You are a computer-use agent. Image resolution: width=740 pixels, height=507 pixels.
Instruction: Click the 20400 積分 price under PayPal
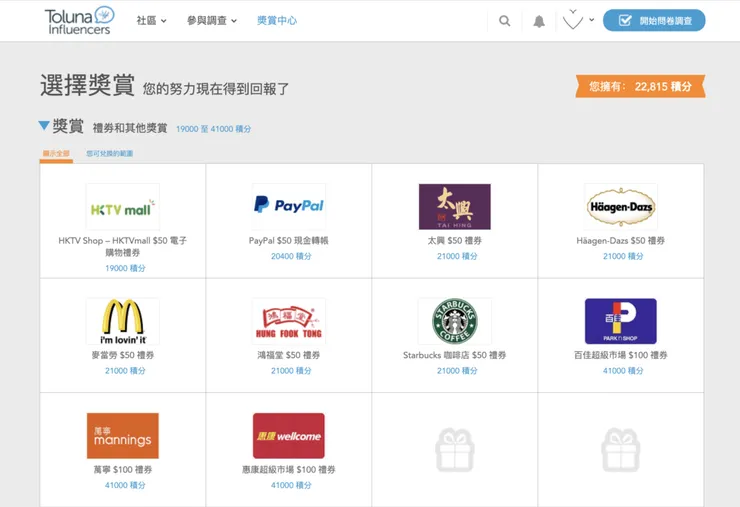tap(291, 256)
